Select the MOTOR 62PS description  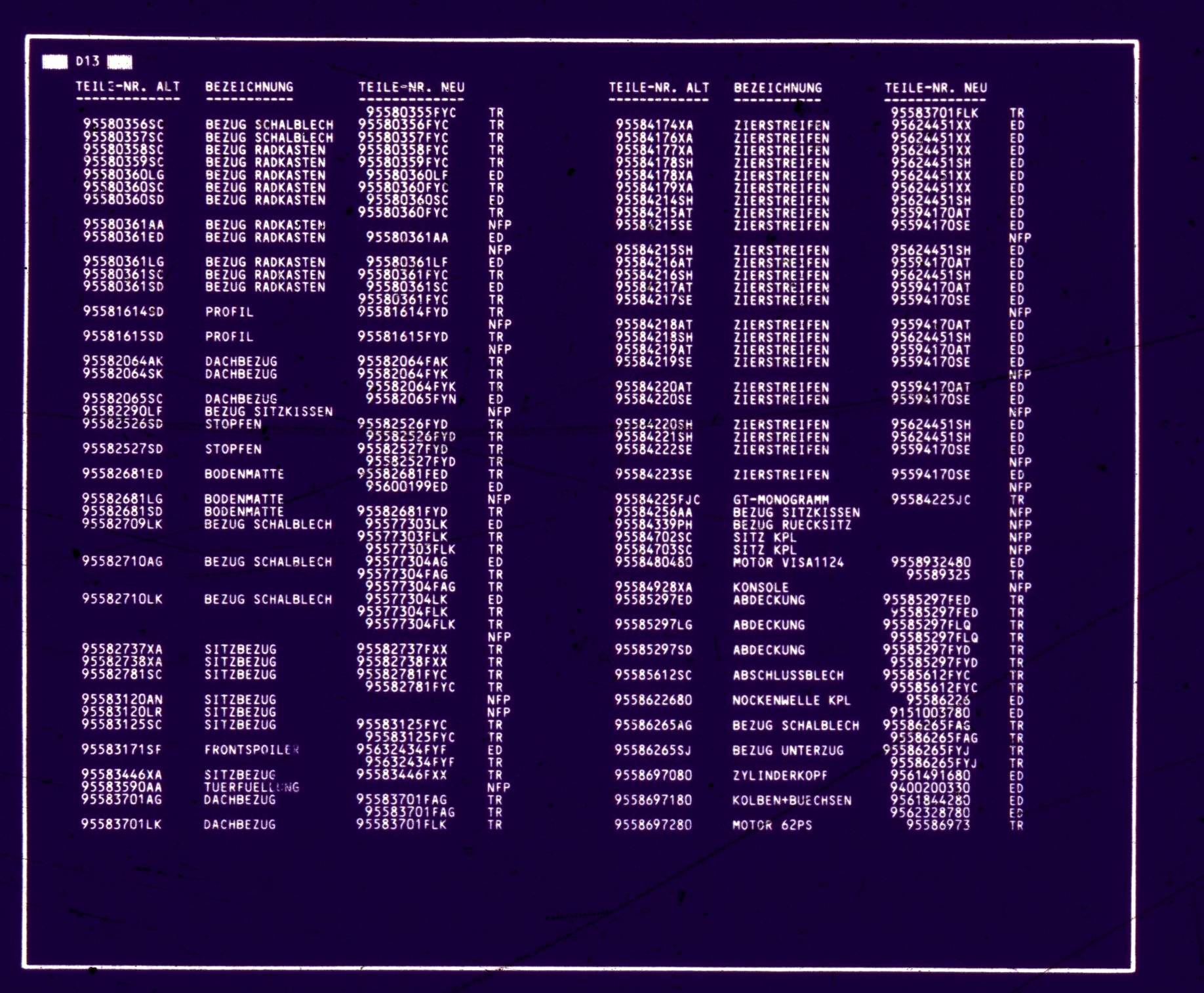[772, 825]
